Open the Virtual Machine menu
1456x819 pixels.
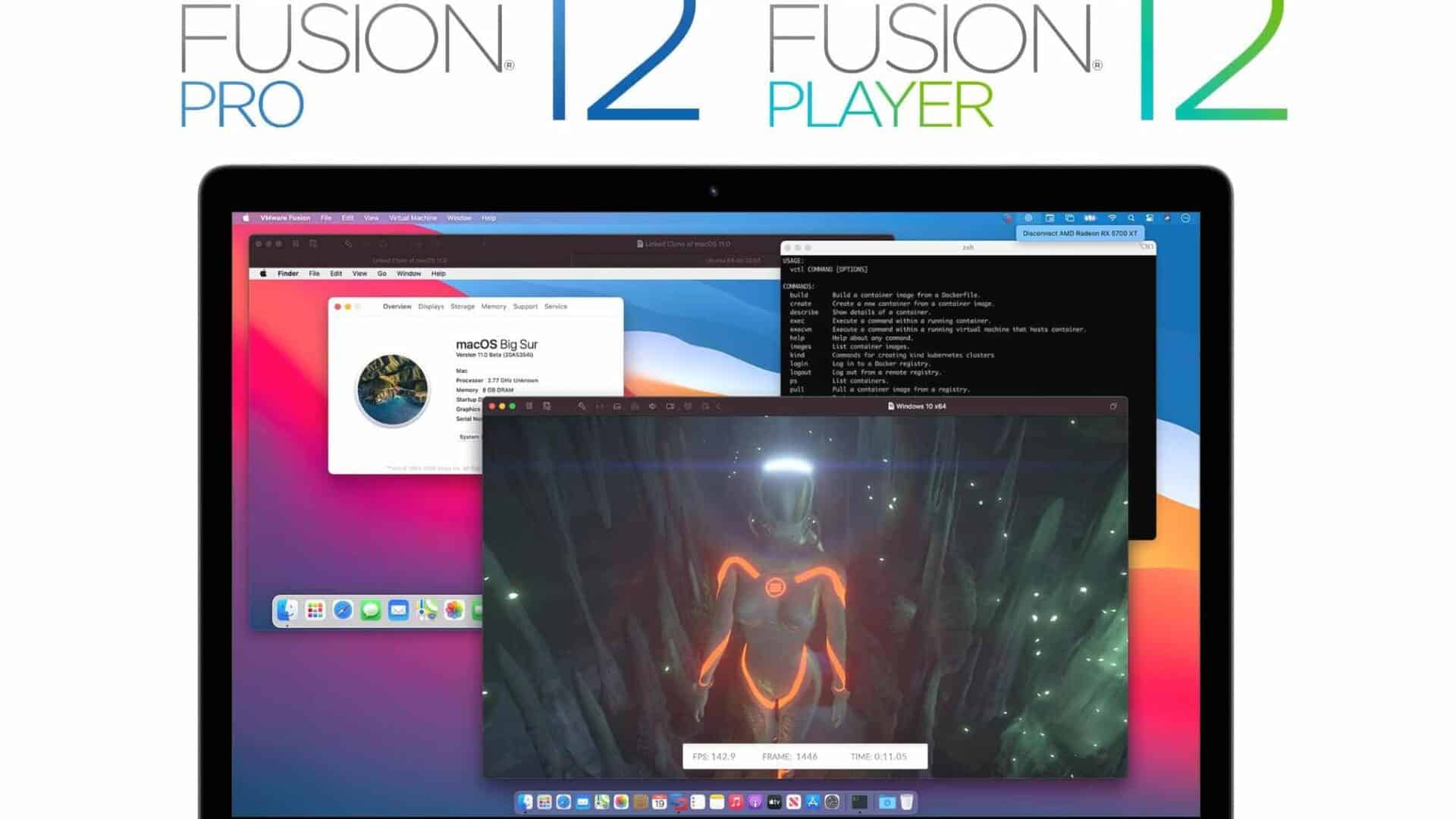pos(413,218)
